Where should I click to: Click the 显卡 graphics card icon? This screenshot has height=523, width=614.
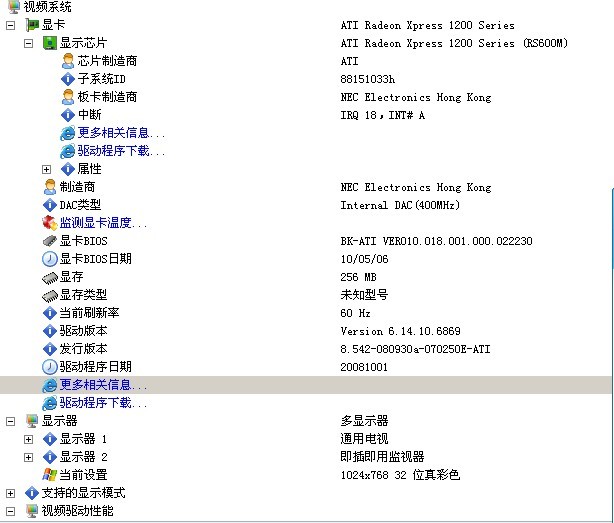coord(32,25)
